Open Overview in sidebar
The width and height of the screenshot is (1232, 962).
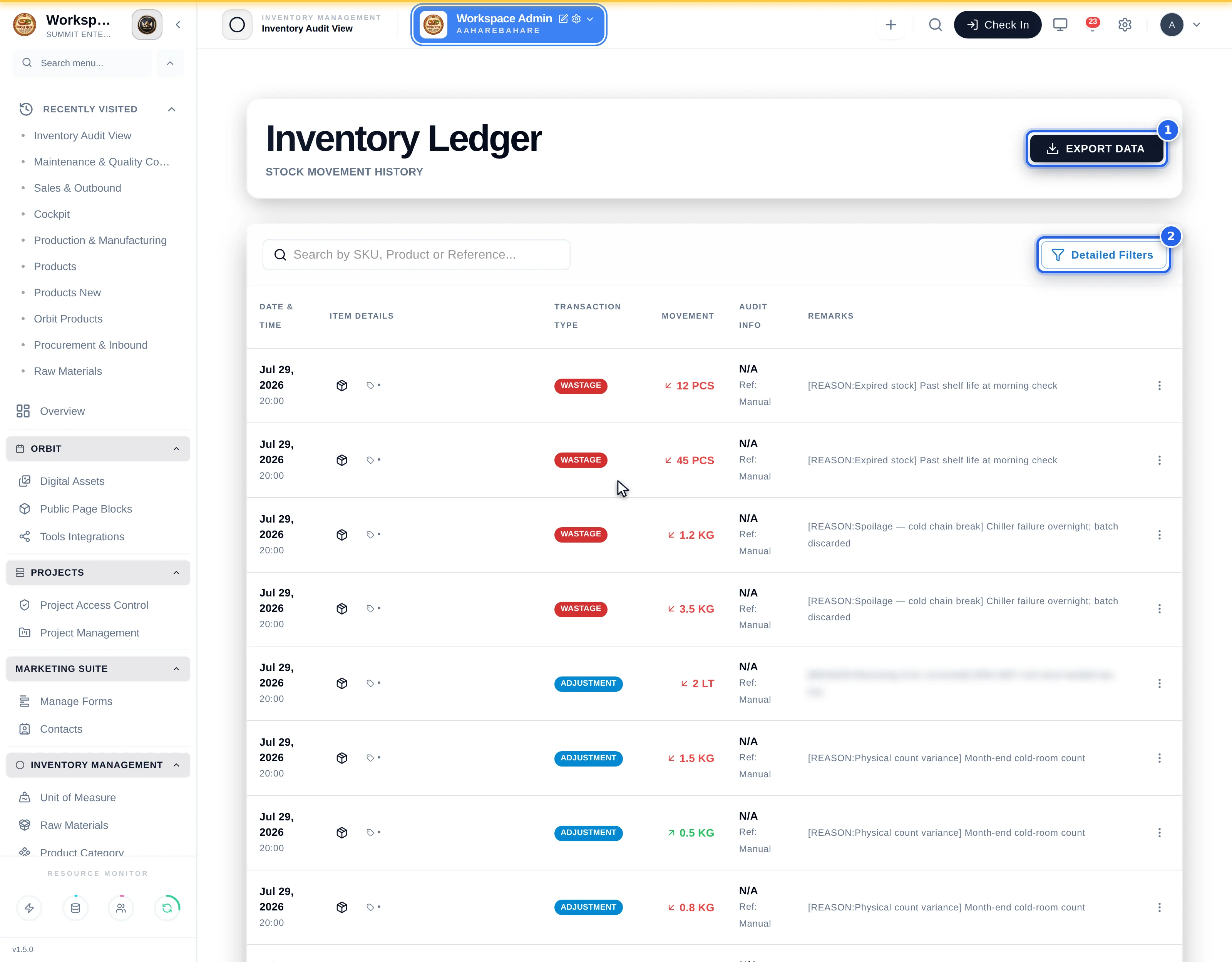pos(62,411)
